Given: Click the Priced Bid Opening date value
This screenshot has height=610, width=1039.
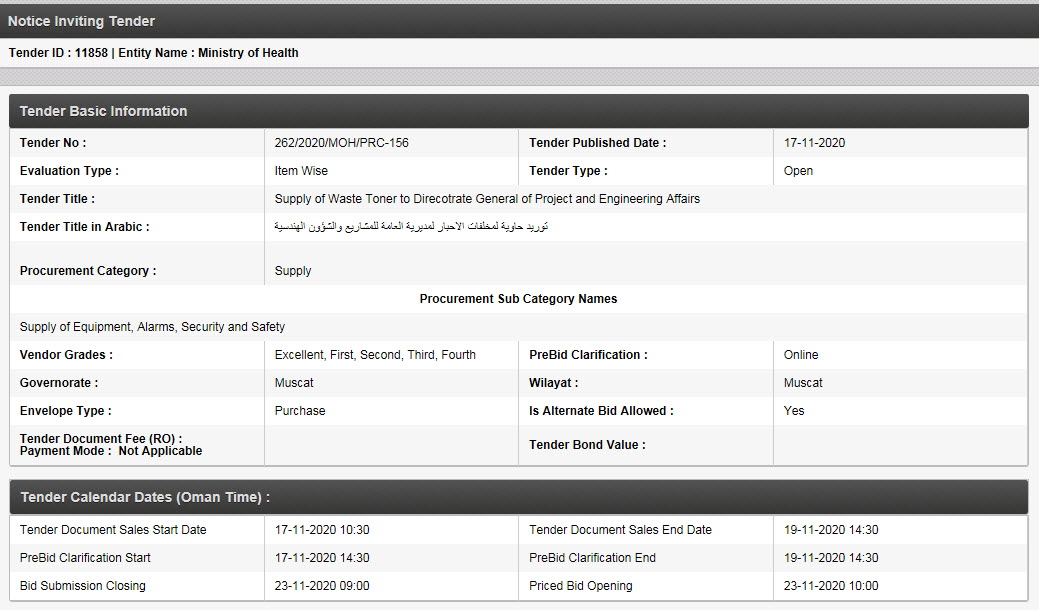Looking at the screenshot, I should (x=831, y=586).
